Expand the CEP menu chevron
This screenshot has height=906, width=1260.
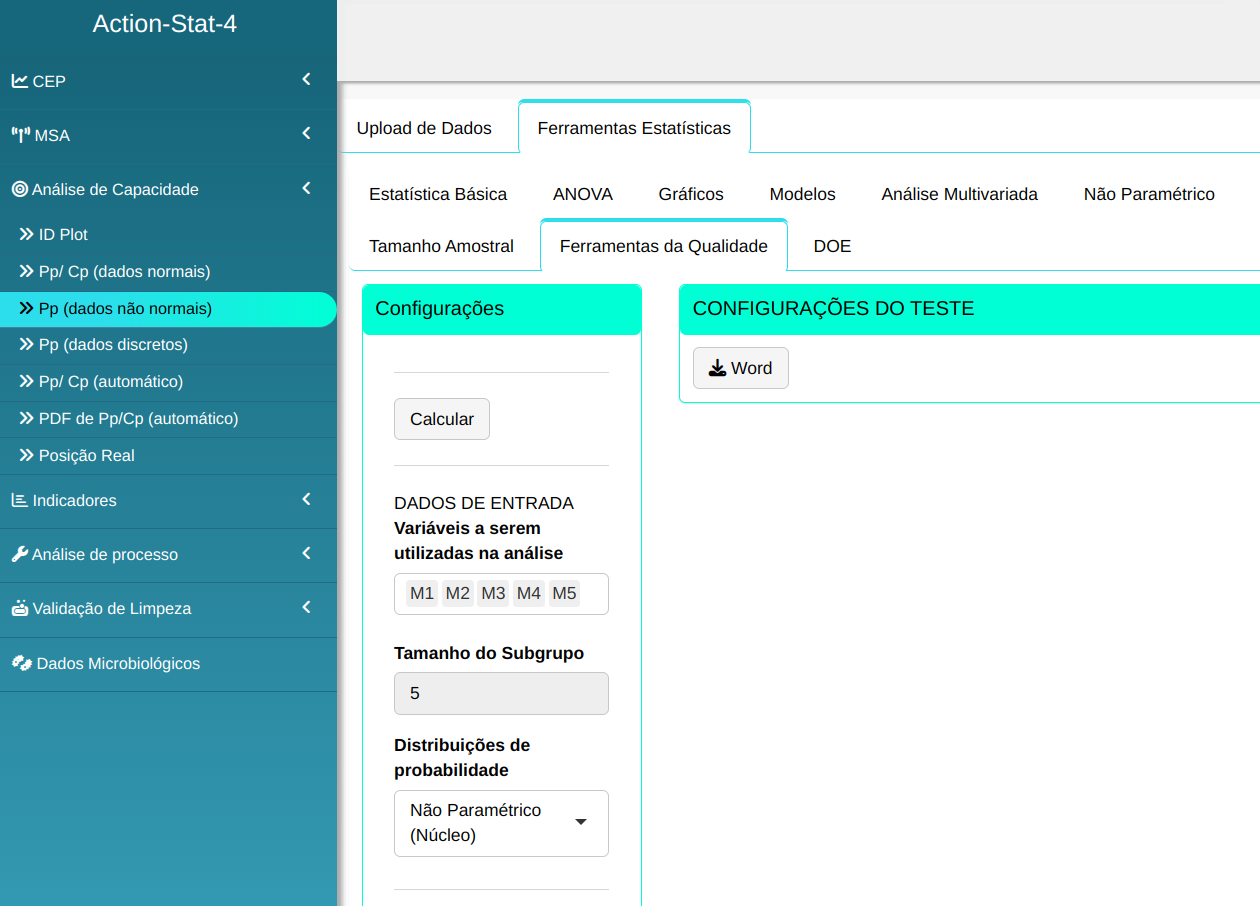point(306,80)
